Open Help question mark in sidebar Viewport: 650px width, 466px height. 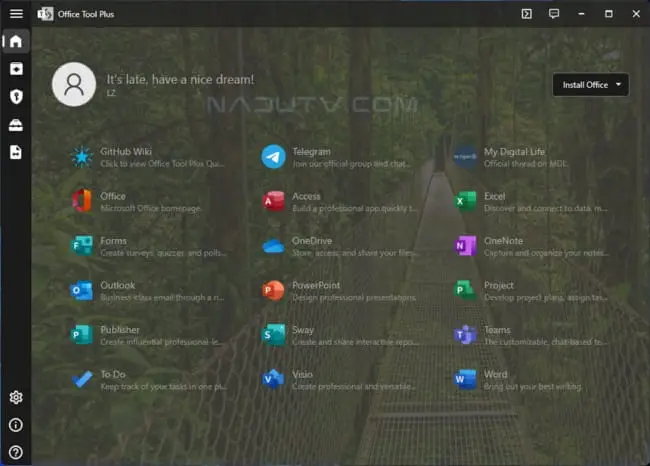(16, 452)
